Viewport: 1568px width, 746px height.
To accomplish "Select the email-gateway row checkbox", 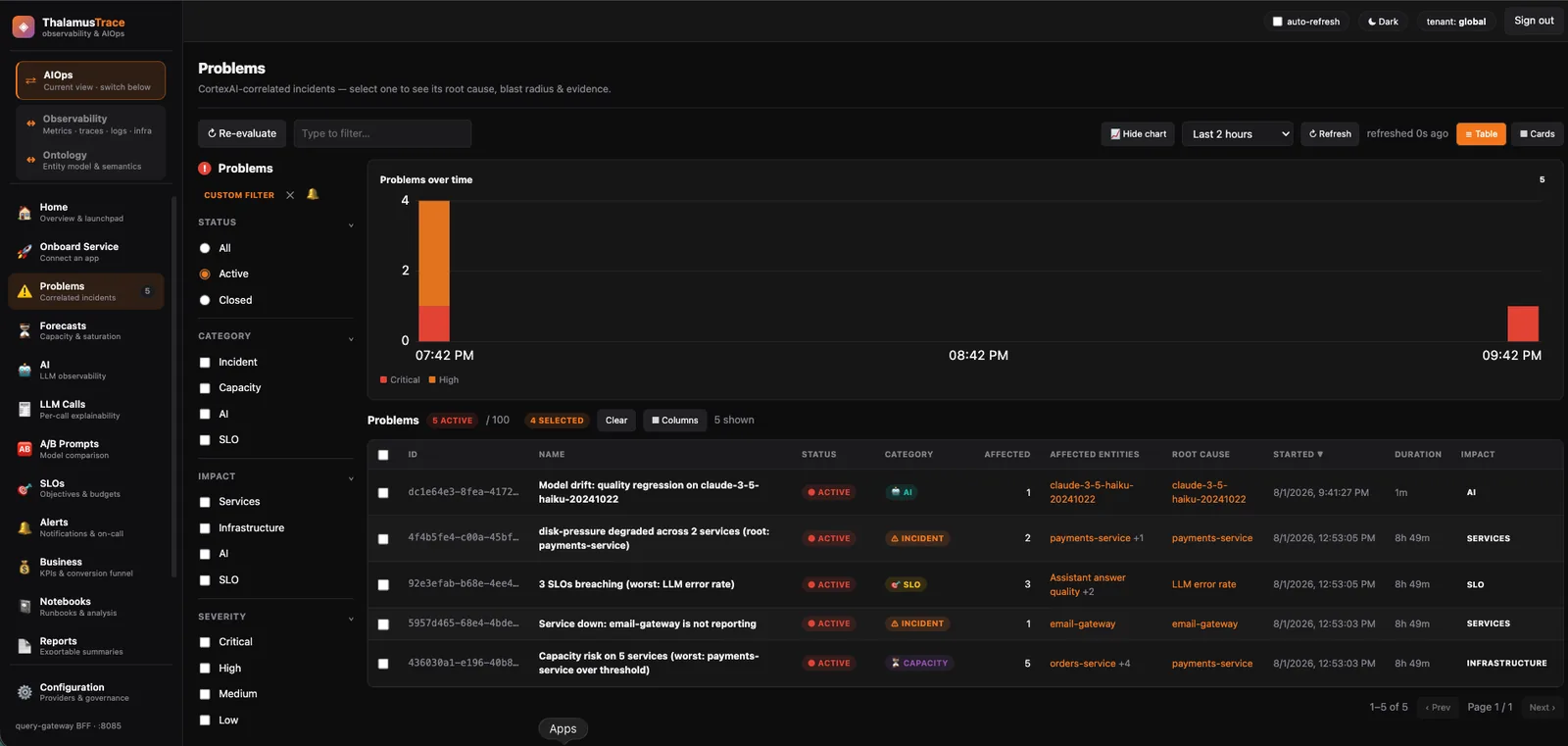I will pos(383,624).
